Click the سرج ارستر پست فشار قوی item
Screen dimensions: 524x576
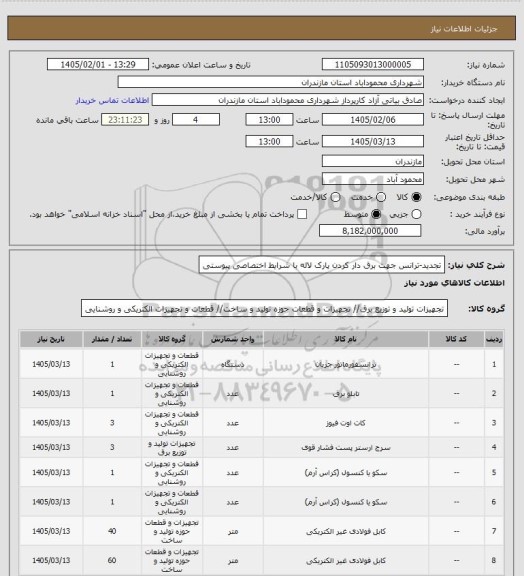point(346,448)
